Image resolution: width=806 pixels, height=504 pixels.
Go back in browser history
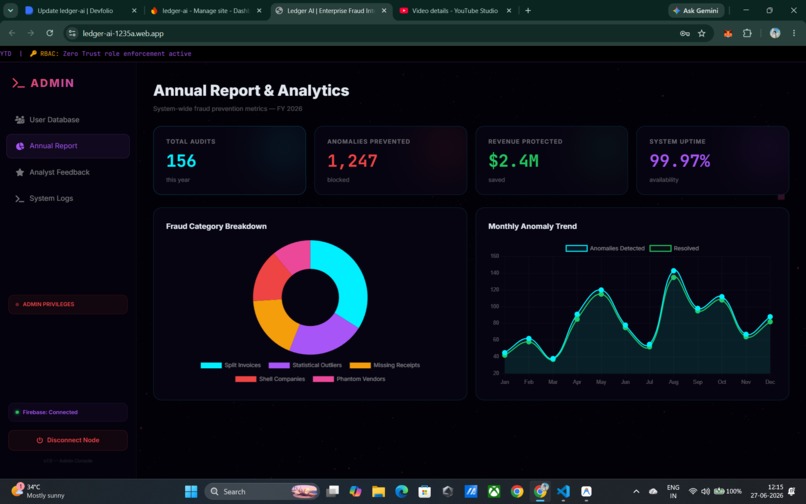point(12,33)
